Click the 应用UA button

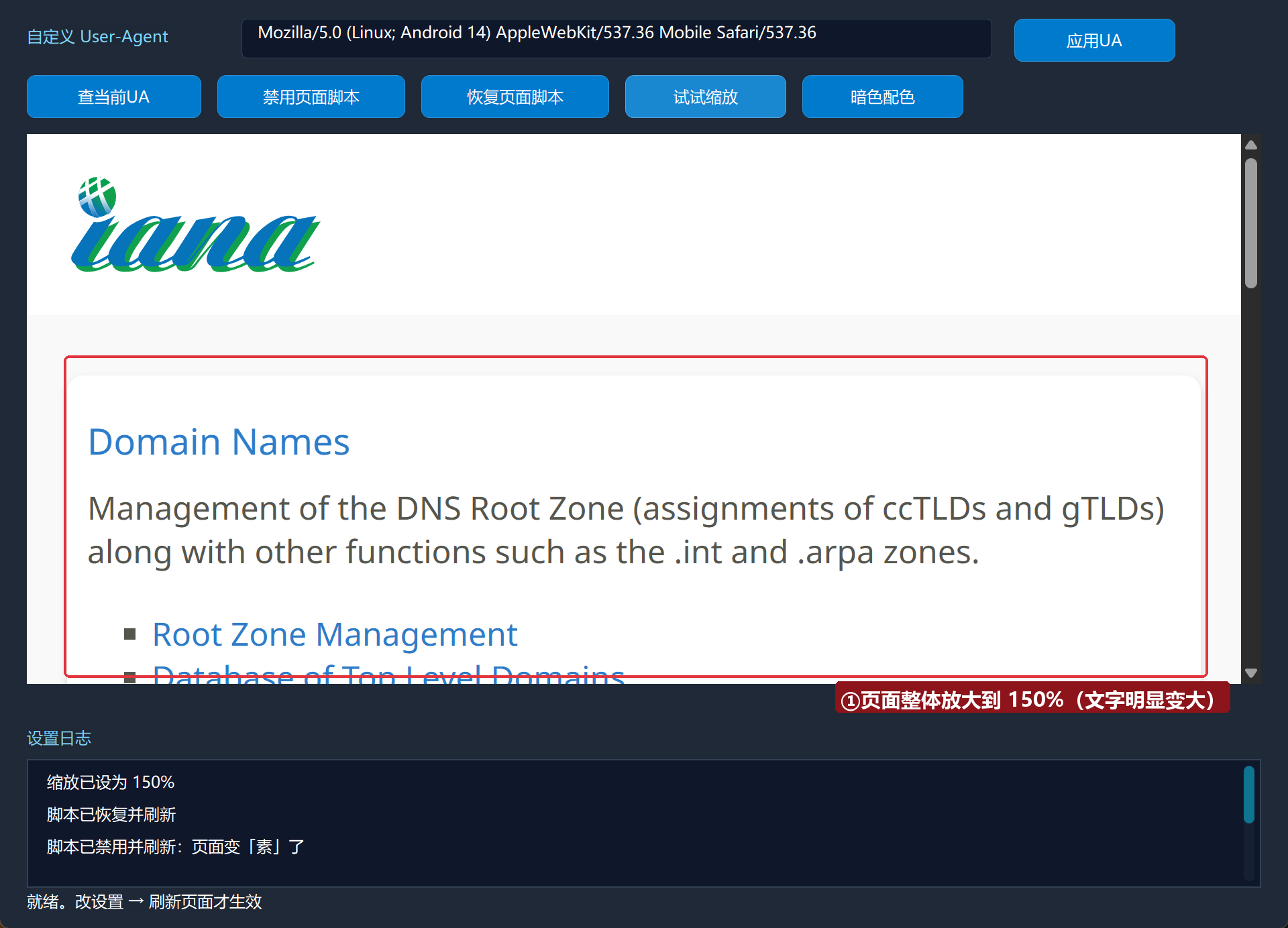1094,40
